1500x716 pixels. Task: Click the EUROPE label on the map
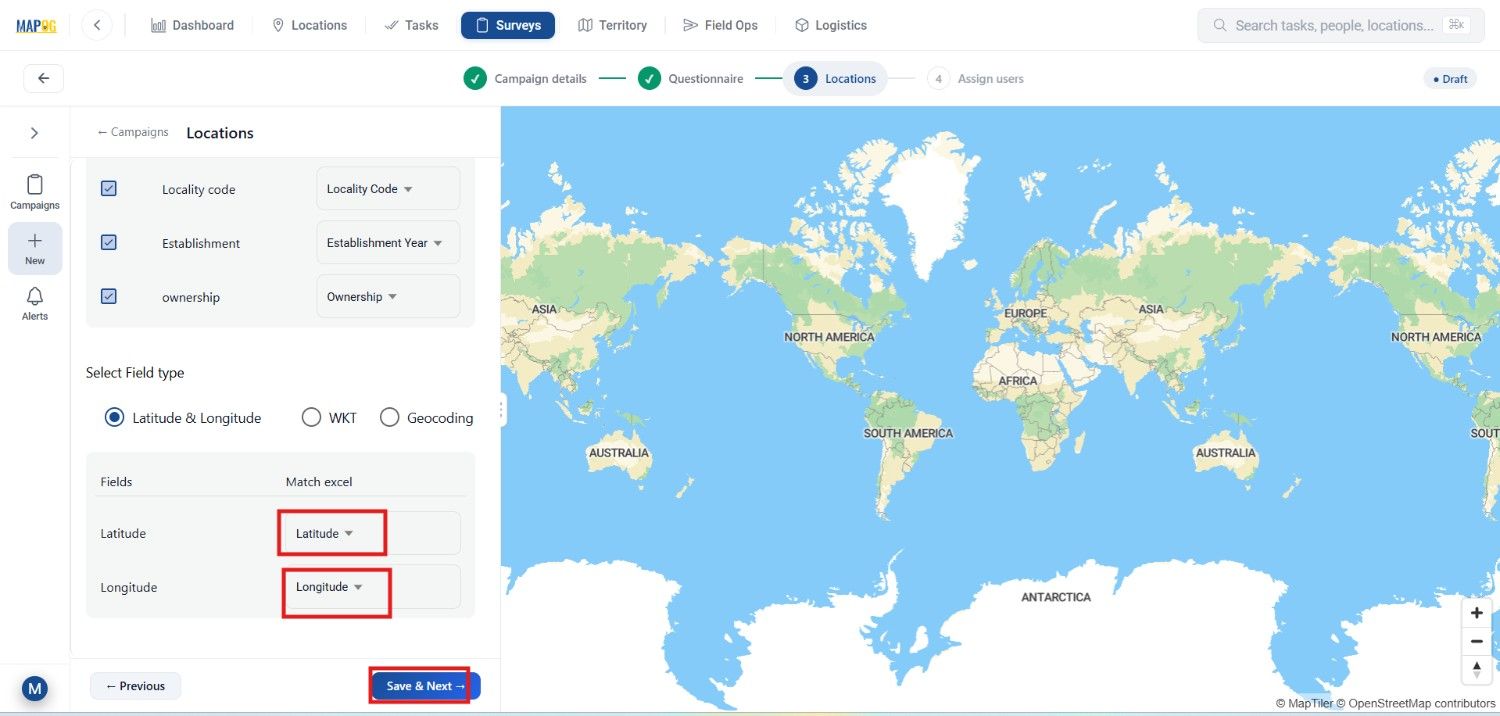coord(1025,313)
